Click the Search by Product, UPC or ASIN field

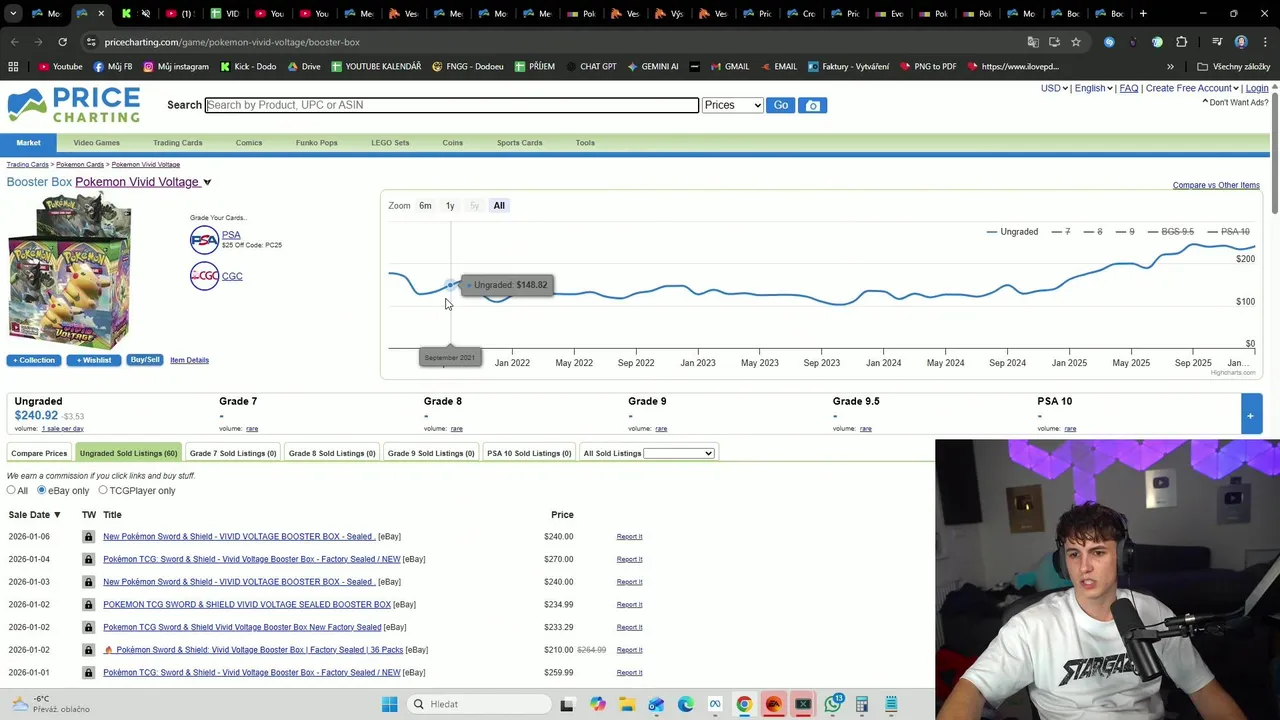[x=452, y=105]
